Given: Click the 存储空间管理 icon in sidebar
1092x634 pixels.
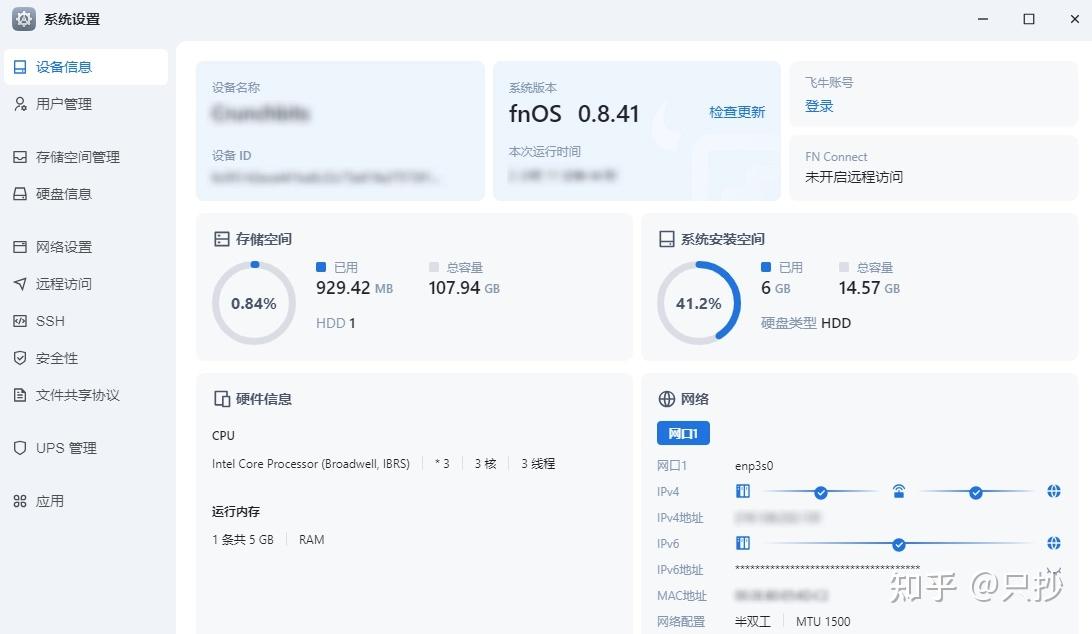Looking at the screenshot, I should pyautogui.click(x=20, y=157).
